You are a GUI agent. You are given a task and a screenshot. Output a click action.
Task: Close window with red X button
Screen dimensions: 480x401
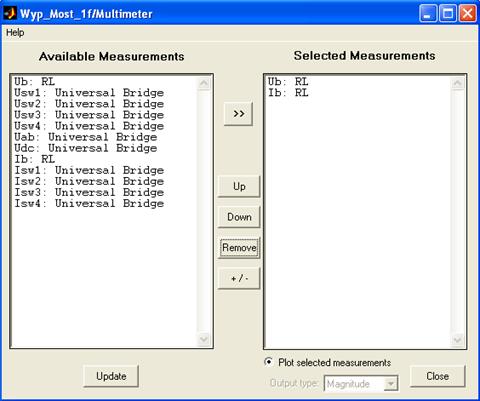coord(467,14)
